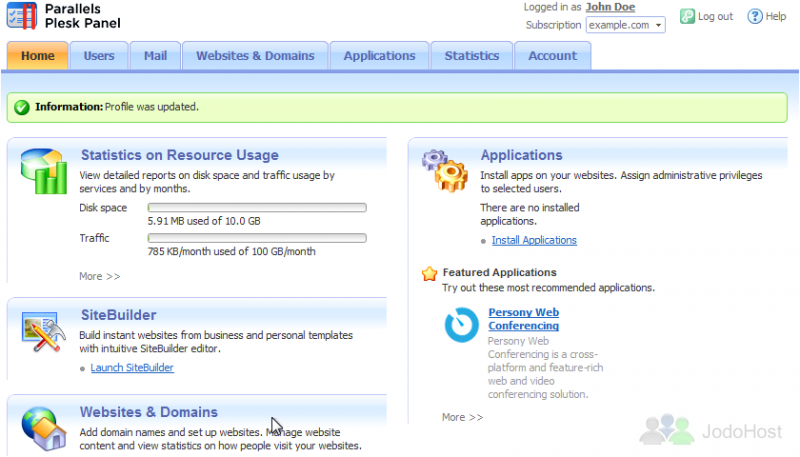Click the Launch SiteBuilder link

tap(132, 368)
